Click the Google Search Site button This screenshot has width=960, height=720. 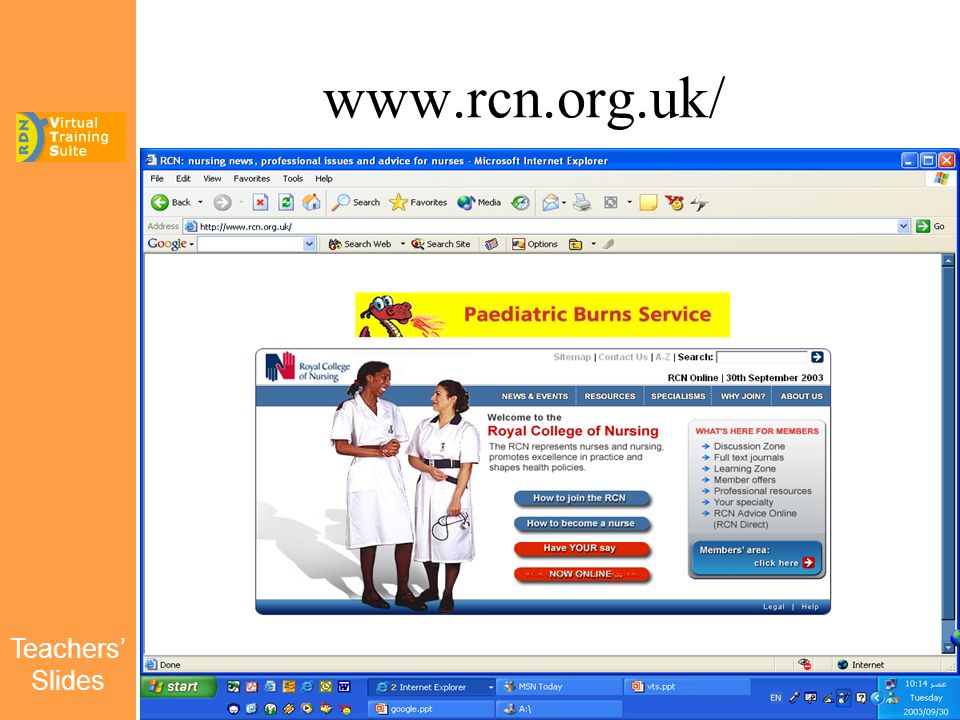(x=441, y=244)
